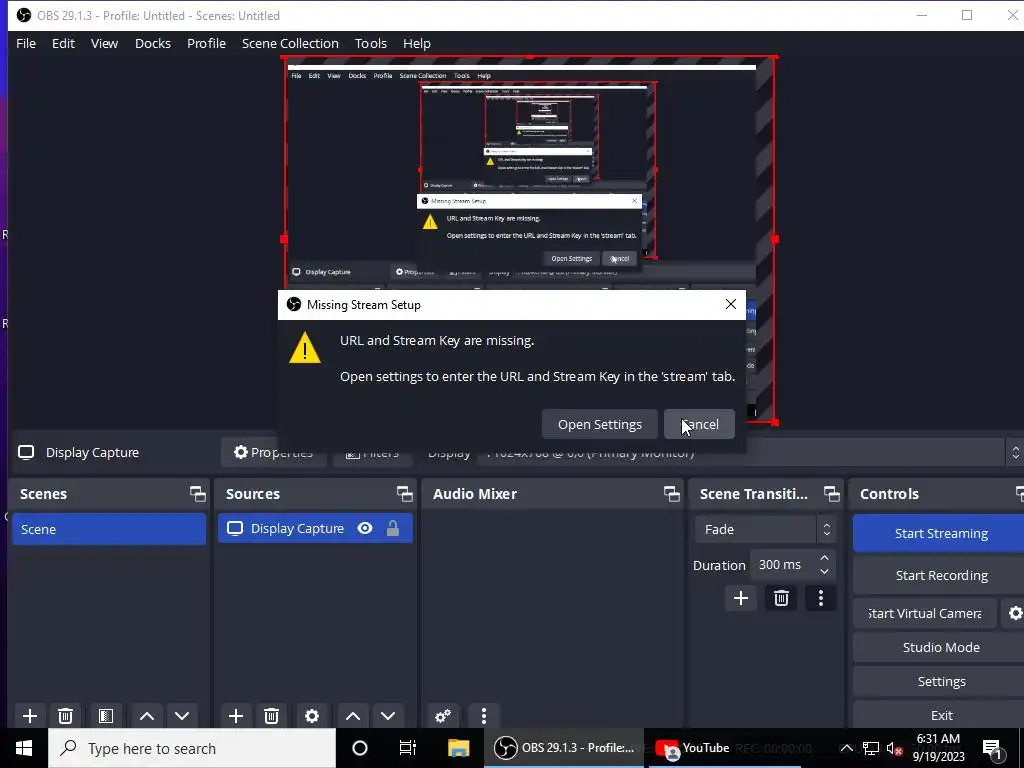Add a new source with plus icon

tap(236, 716)
